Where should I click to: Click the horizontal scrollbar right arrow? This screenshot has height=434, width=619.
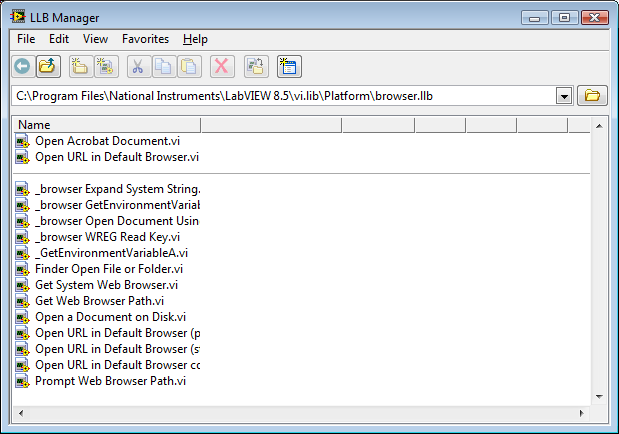(581, 413)
